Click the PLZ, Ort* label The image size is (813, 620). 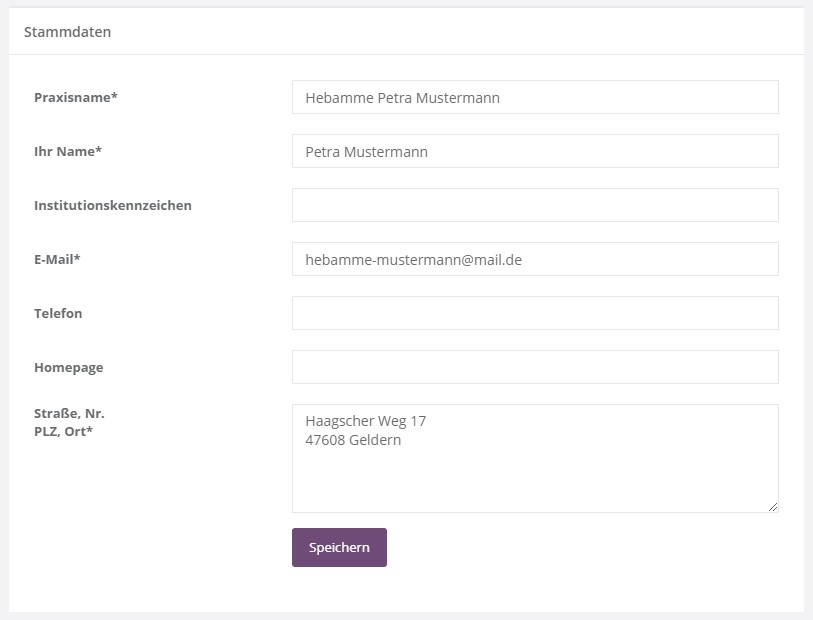63,431
